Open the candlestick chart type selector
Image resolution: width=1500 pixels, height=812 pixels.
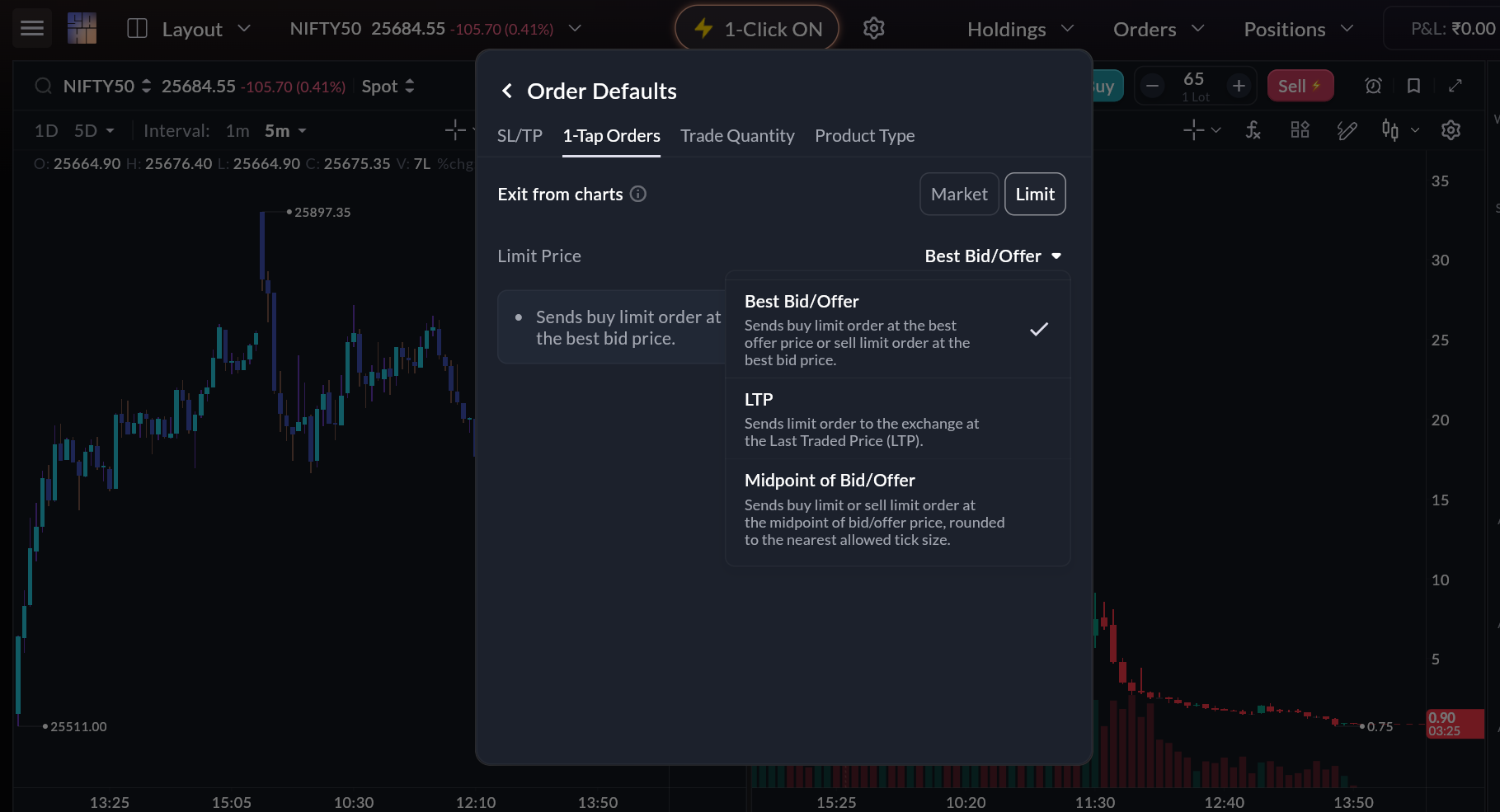point(1392,129)
